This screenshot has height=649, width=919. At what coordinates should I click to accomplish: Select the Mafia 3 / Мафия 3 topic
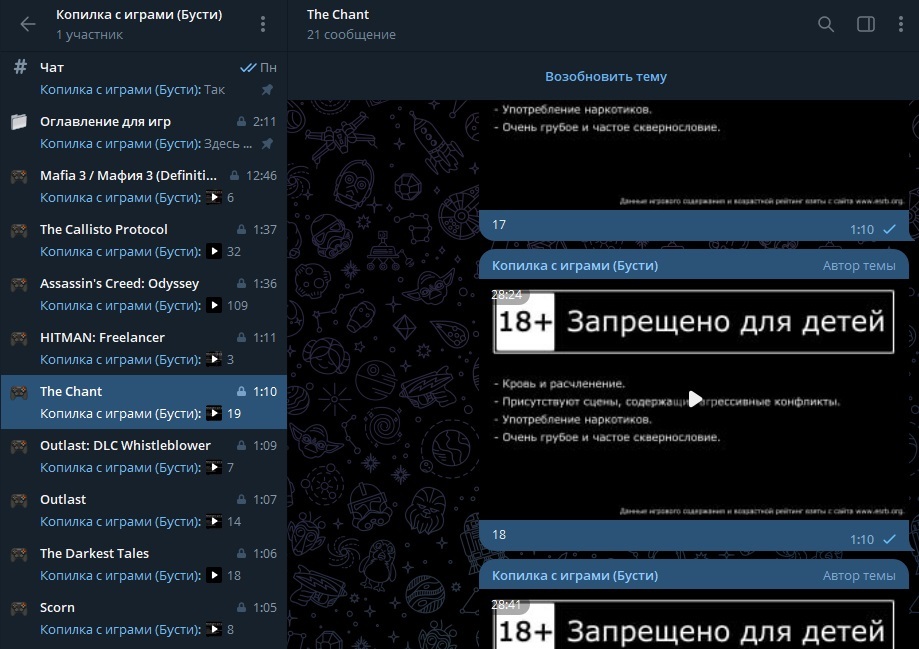144,186
